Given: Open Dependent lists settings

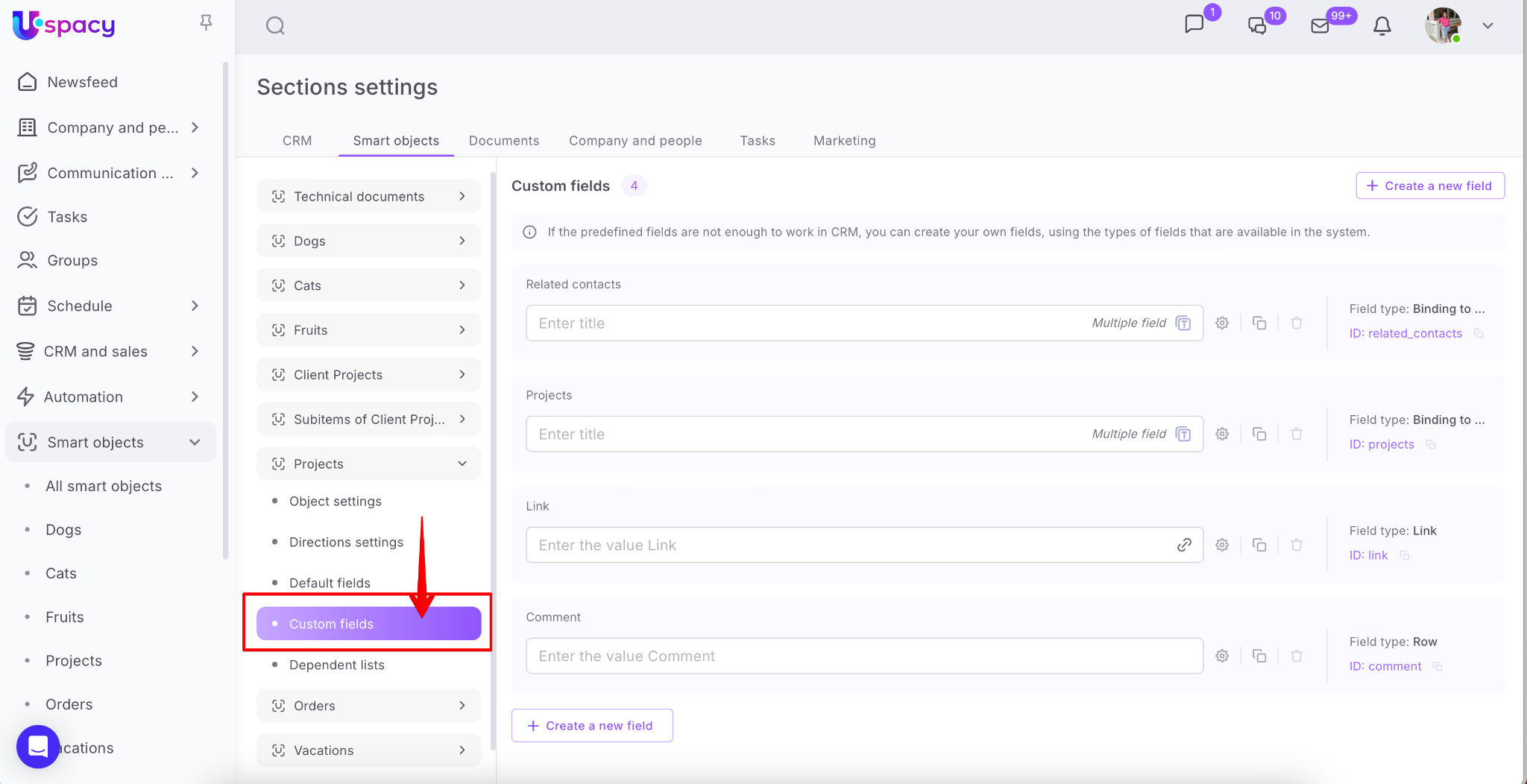Looking at the screenshot, I should click(336, 666).
